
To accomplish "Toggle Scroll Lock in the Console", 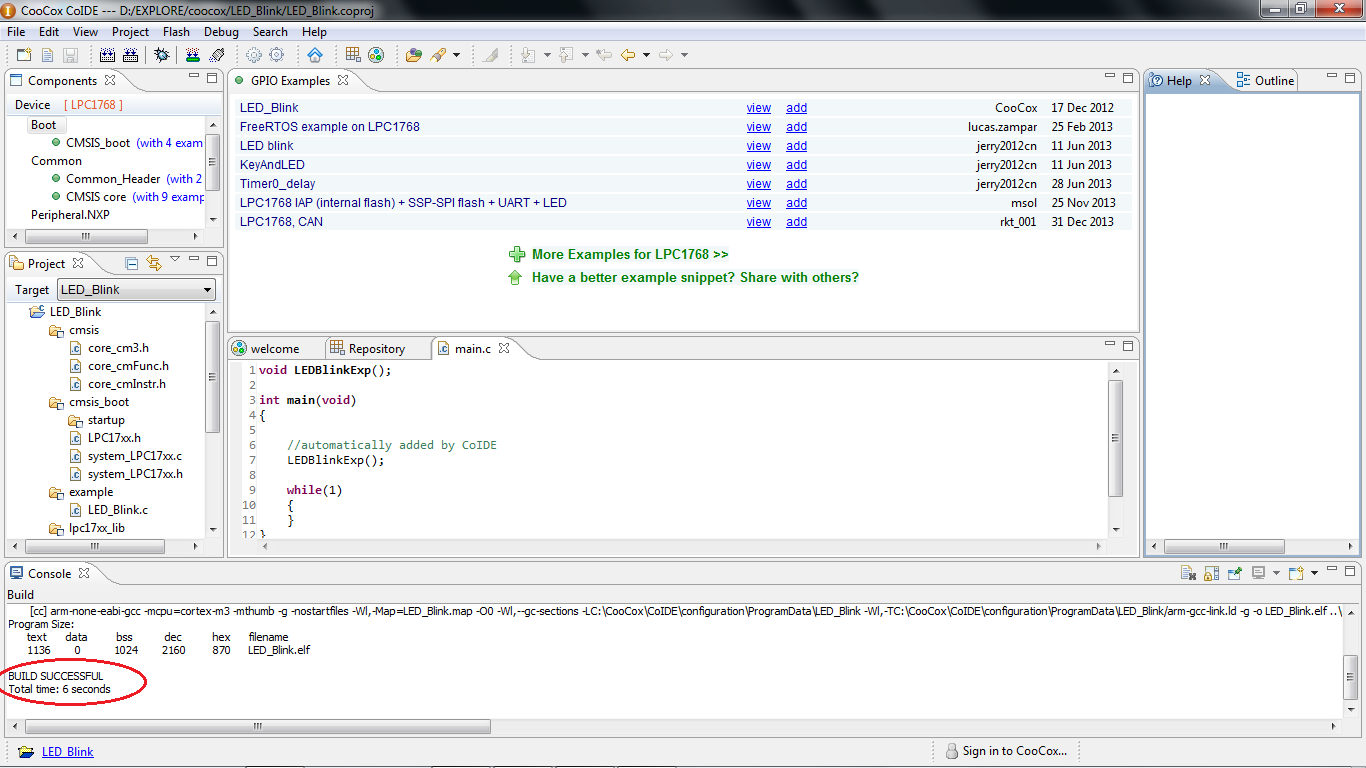I will pyautogui.click(x=1211, y=573).
